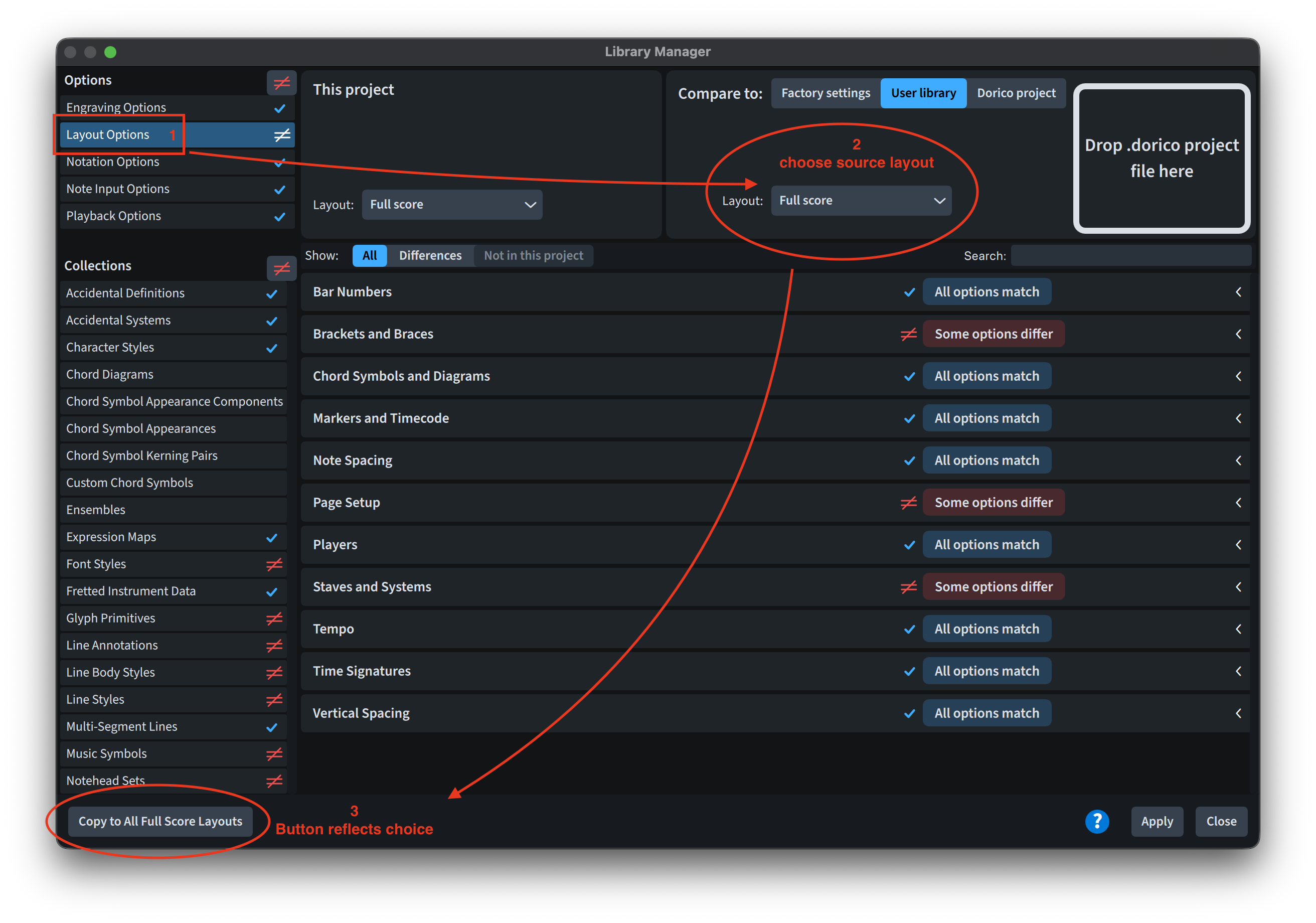
Task: Select Factory settings as comparison source
Action: pos(826,93)
